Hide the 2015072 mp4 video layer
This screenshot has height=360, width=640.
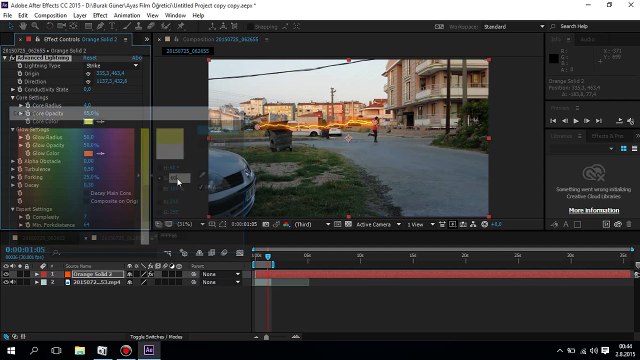click(x=6, y=282)
